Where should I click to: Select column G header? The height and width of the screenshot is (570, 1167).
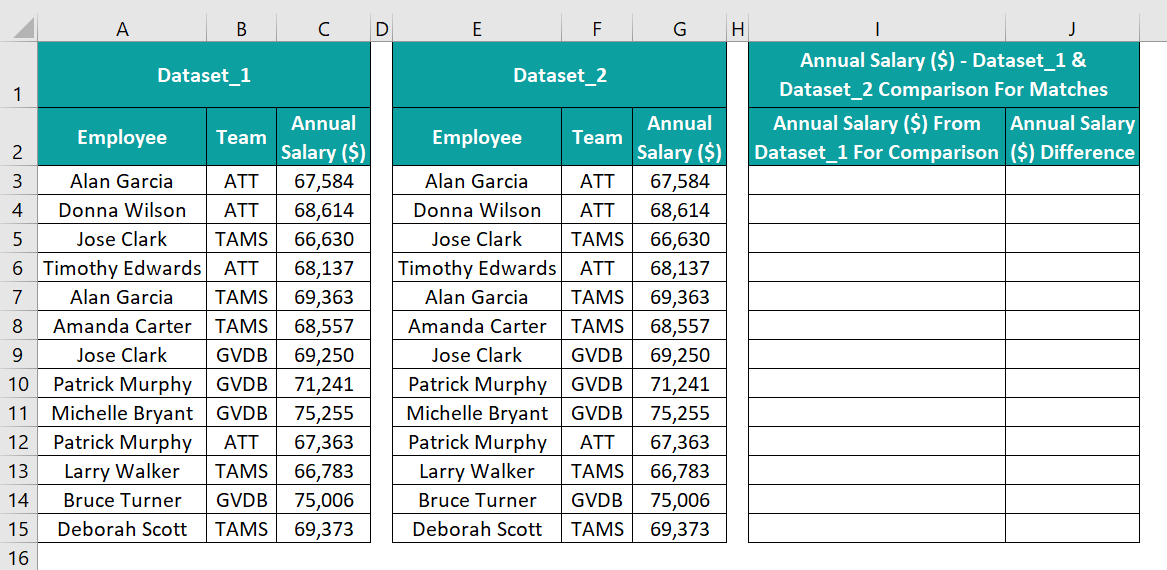(x=679, y=29)
